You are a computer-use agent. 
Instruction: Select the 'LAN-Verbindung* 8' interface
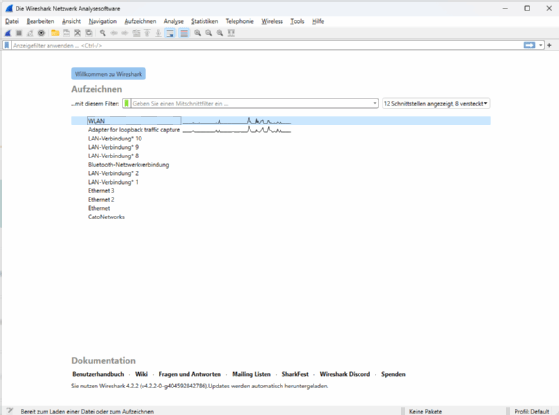[x=113, y=156]
